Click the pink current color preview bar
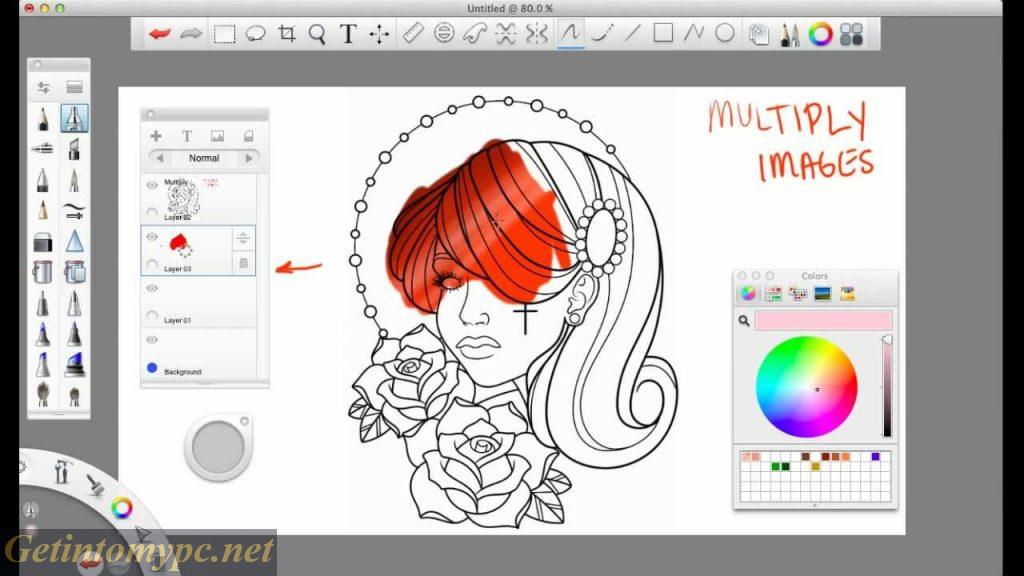 click(823, 321)
